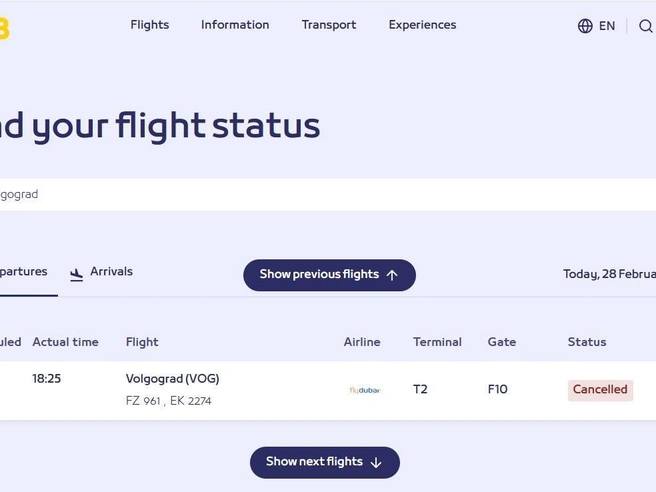656x492 pixels.
Task: Open the Today, 28 February date selector
Action: coord(610,274)
